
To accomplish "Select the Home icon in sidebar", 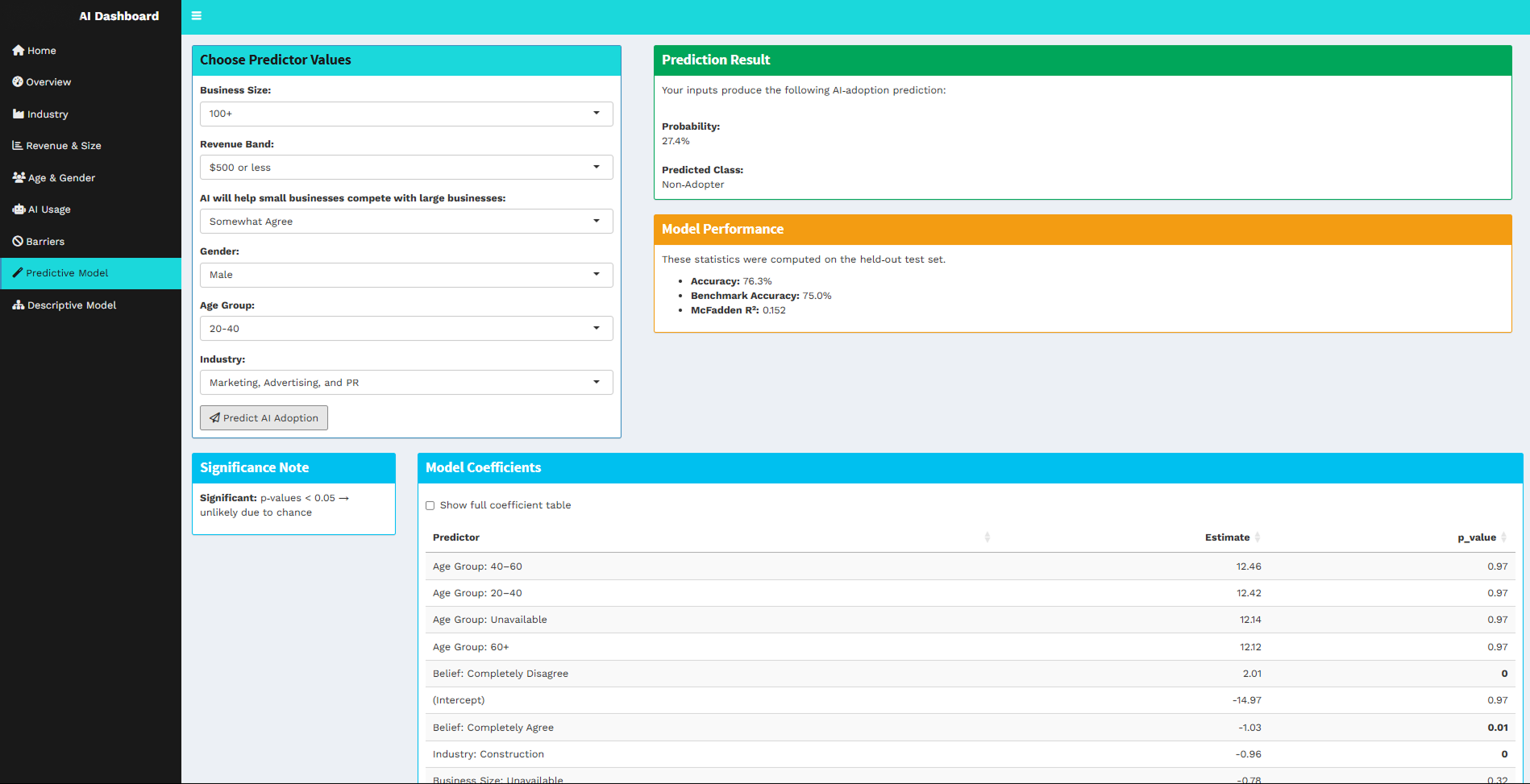I will point(18,50).
